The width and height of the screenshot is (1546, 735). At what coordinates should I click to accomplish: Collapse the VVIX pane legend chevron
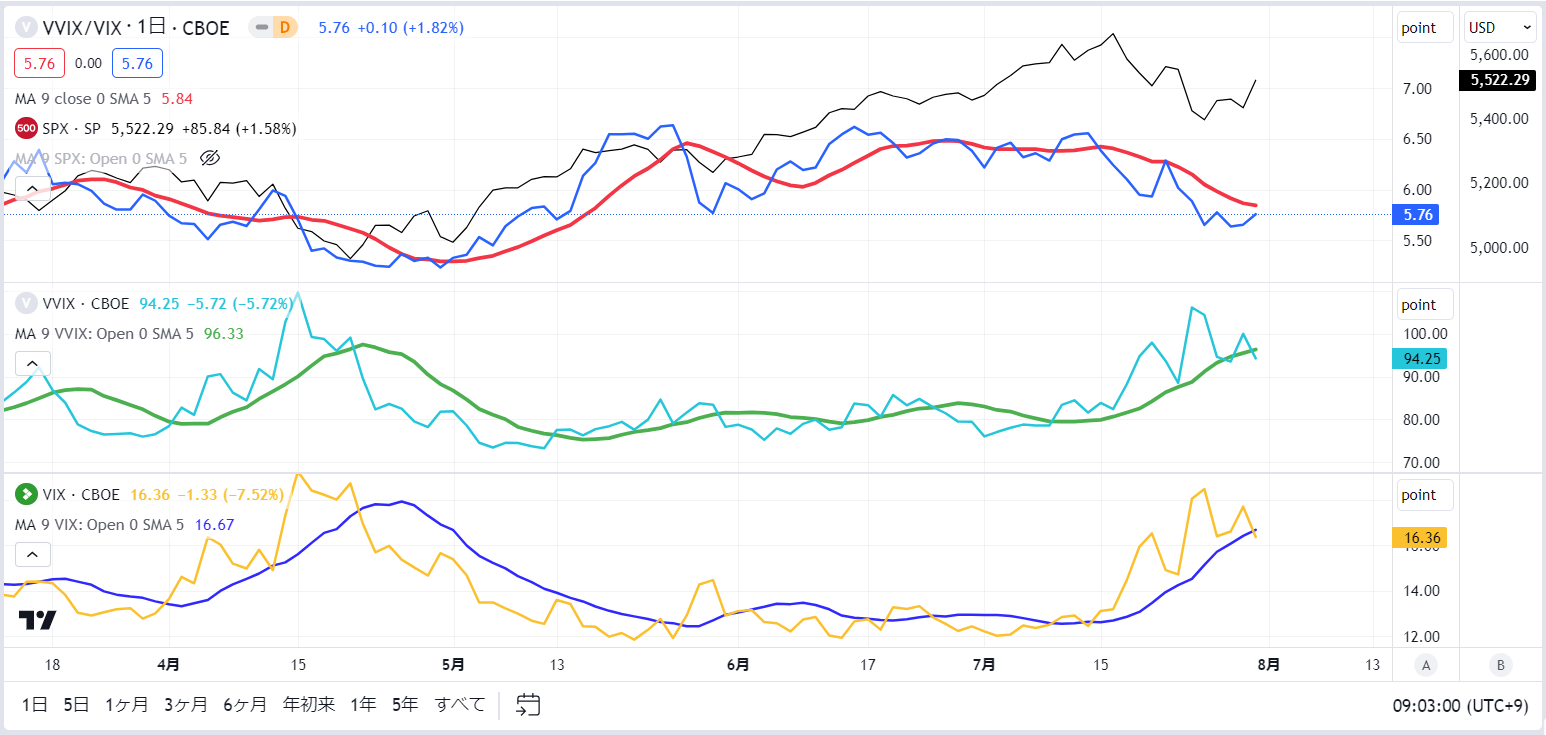32,364
